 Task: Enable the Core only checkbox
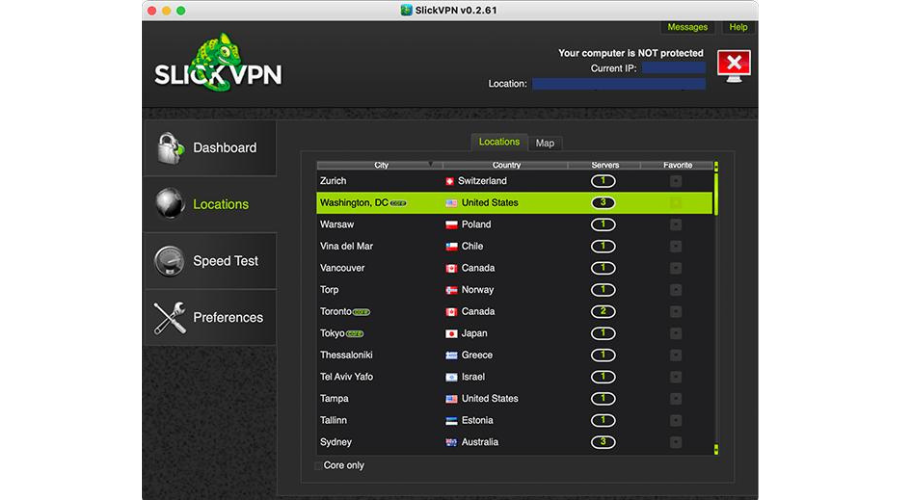319,466
